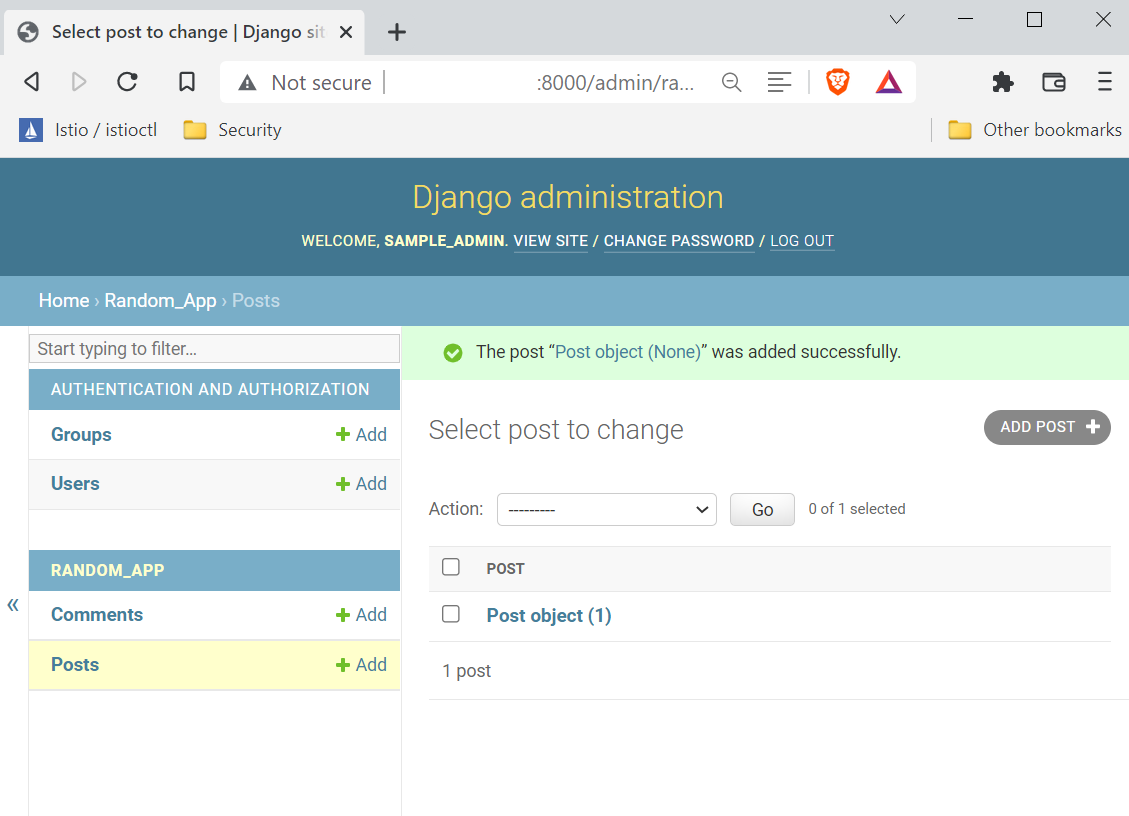Open the Security bookmarks folder
1129x816 pixels.
pos(232,130)
